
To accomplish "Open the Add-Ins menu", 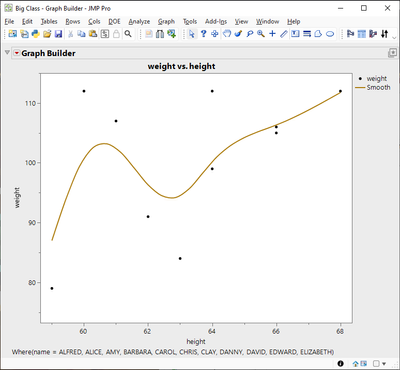I will click(x=216, y=22).
